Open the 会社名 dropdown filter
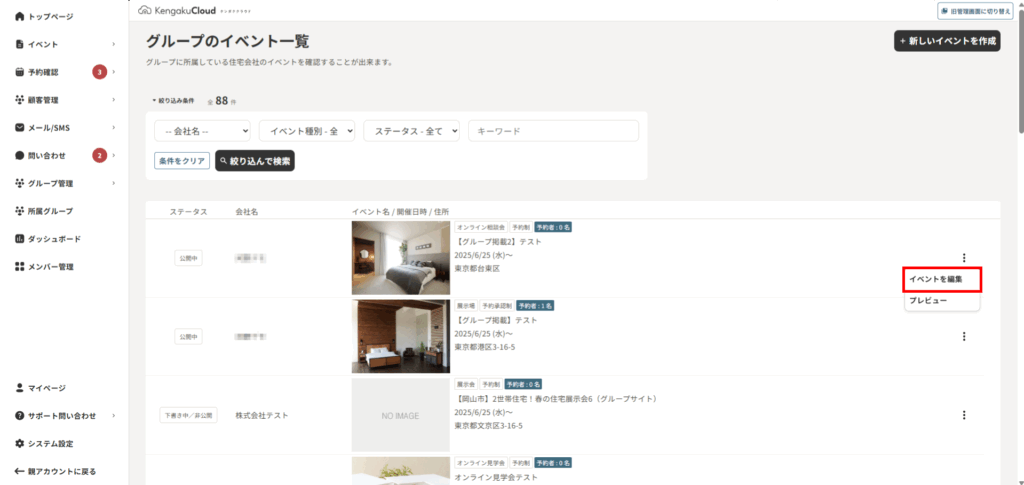1024x485 pixels. pos(202,131)
